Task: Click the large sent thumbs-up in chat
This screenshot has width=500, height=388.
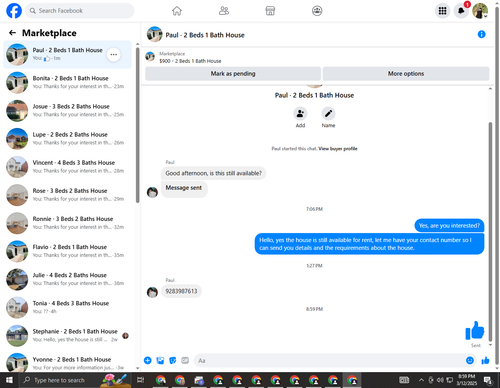Action: (475, 331)
